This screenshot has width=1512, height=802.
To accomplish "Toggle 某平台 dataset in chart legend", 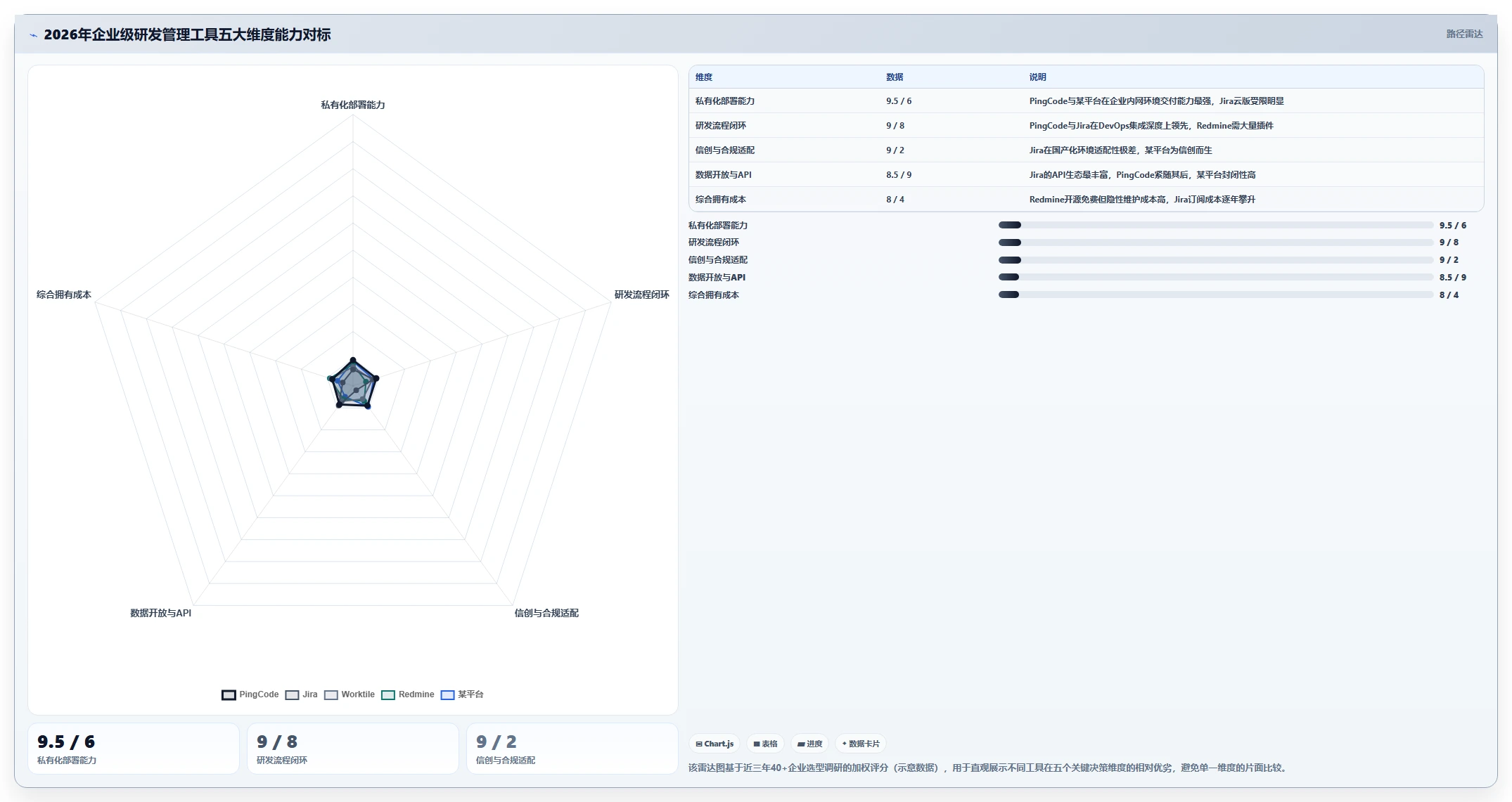I will tap(461, 694).
